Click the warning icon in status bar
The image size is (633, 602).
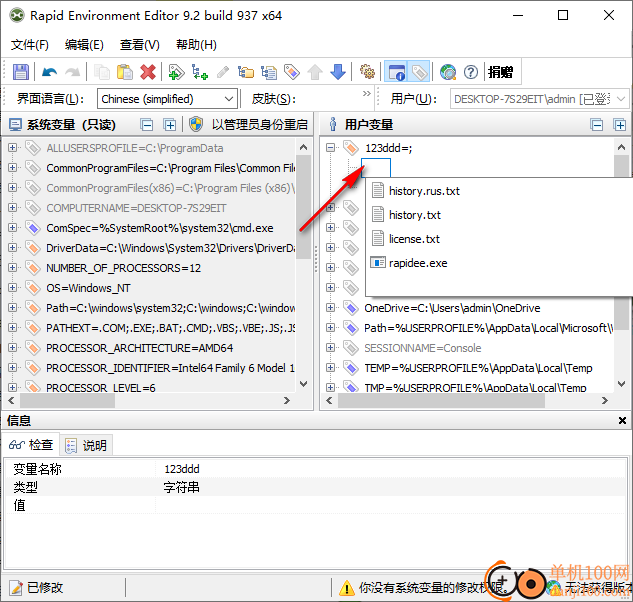347,588
